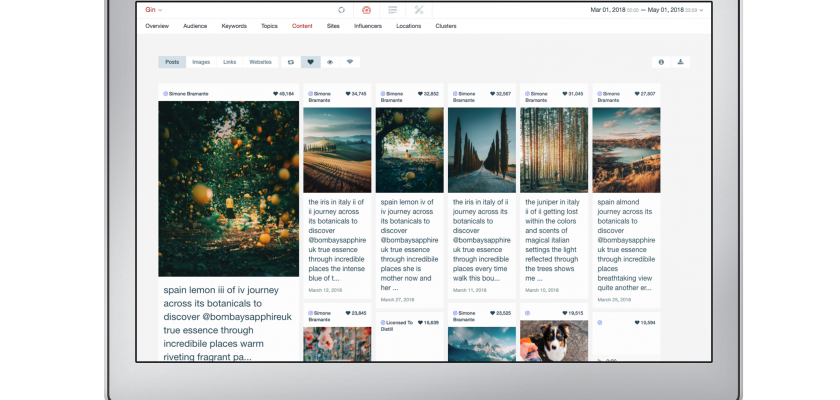Screen dimensions: 840x400
Task: Sort posts by retweets icon
Action: pos(290,62)
